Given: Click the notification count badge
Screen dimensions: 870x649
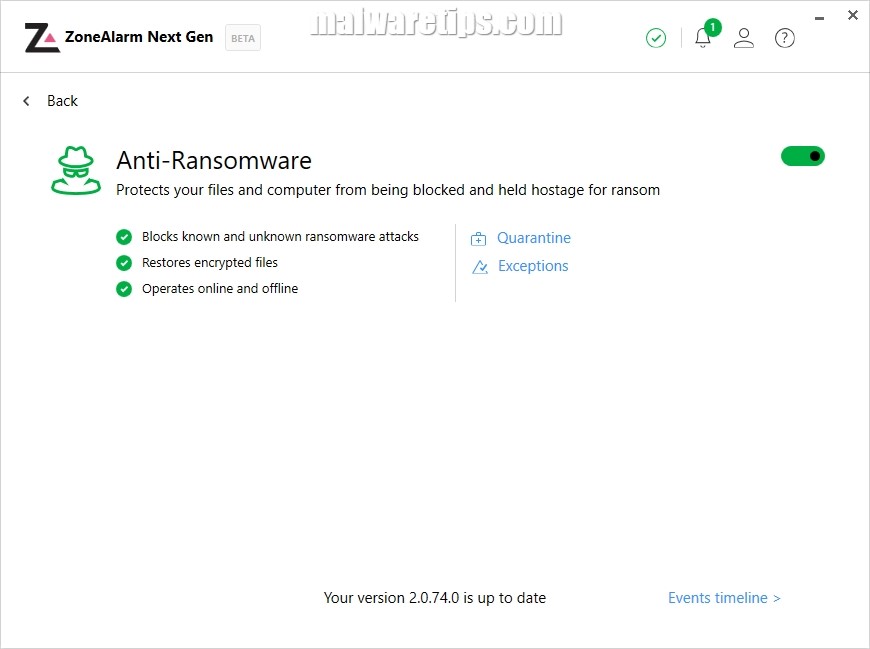Looking at the screenshot, I should coord(712,27).
